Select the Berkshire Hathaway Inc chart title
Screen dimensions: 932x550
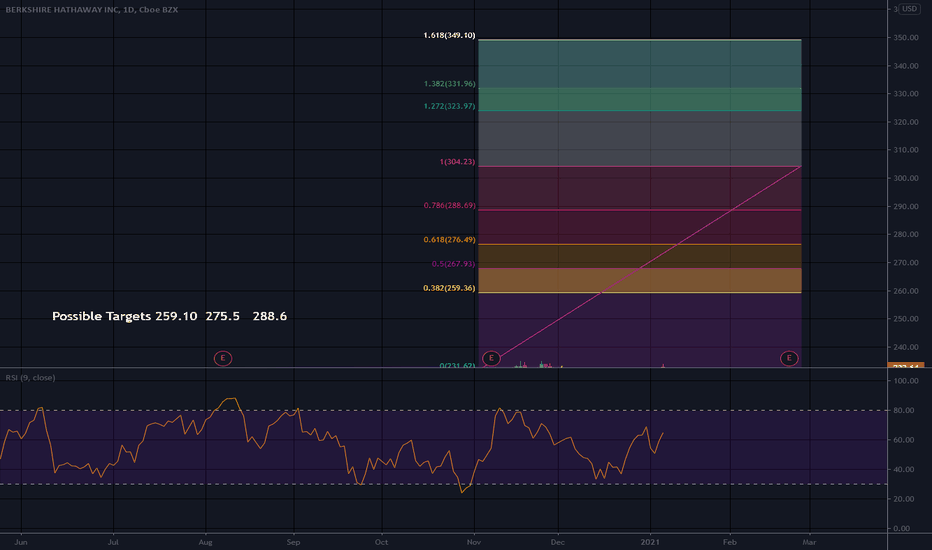92,10
